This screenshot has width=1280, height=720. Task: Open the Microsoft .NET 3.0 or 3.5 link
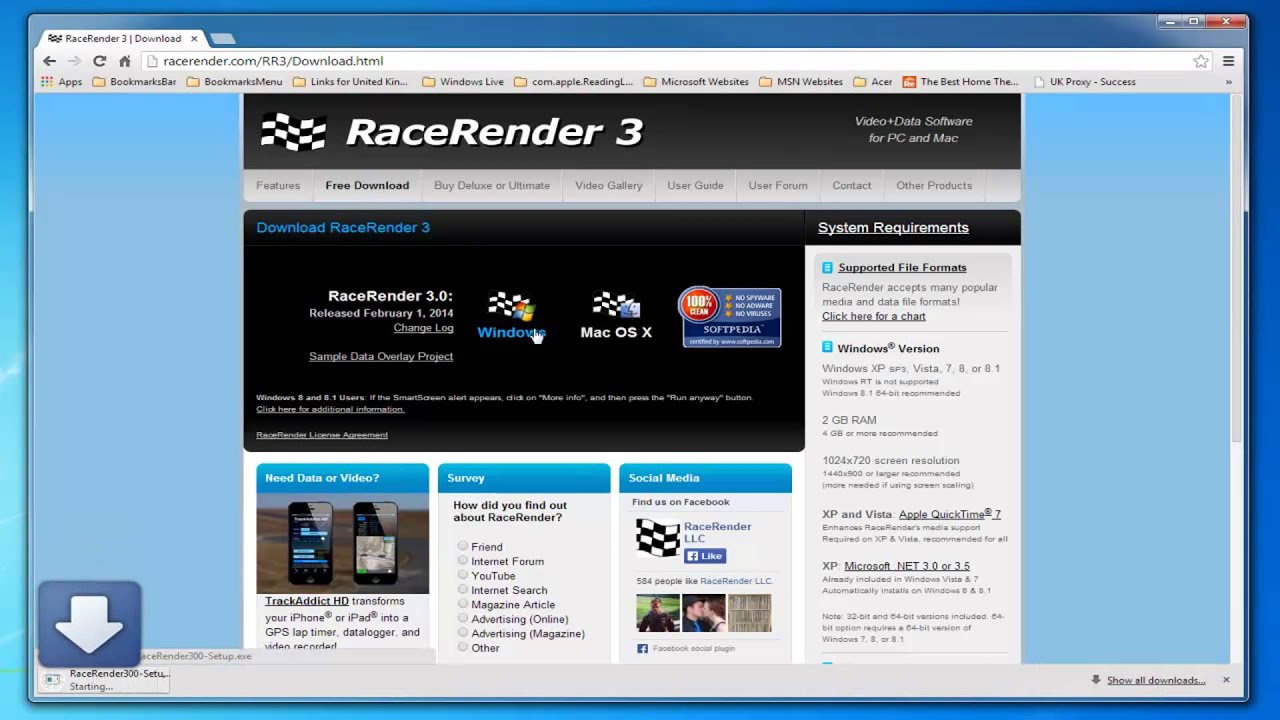click(x=907, y=566)
